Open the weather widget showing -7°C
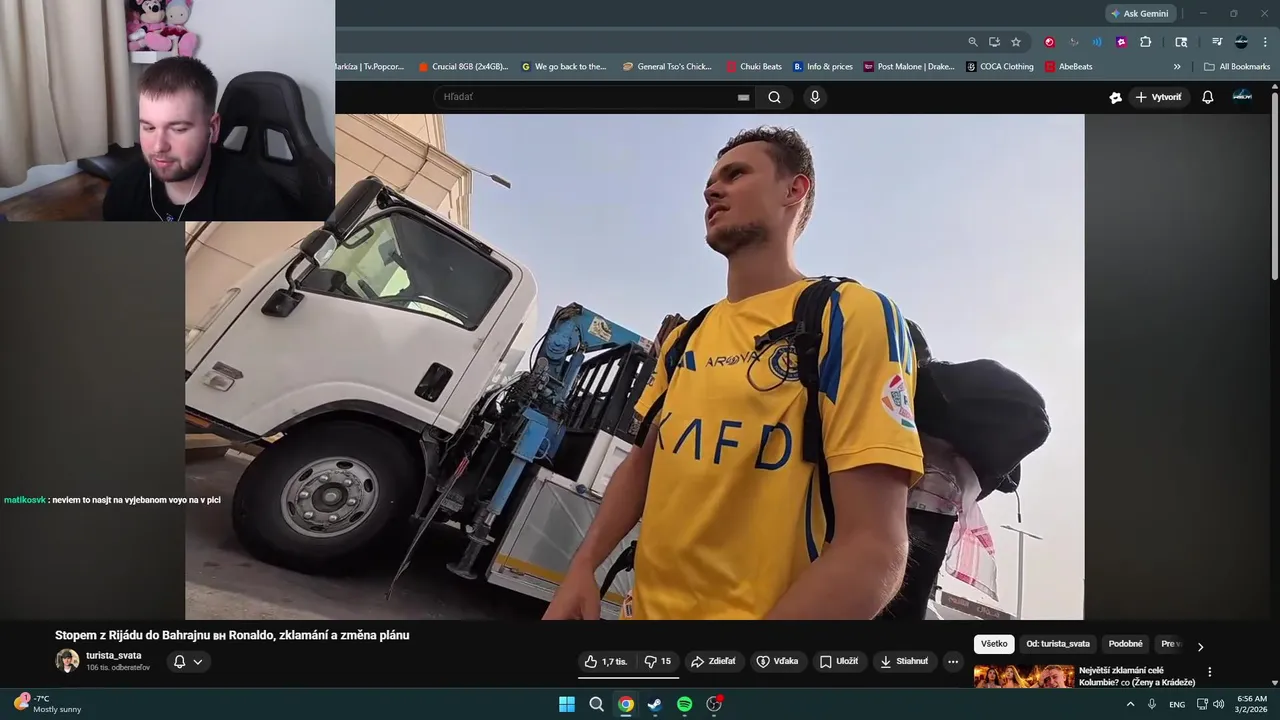The height and width of the screenshot is (720, 1280). point(48,704)
